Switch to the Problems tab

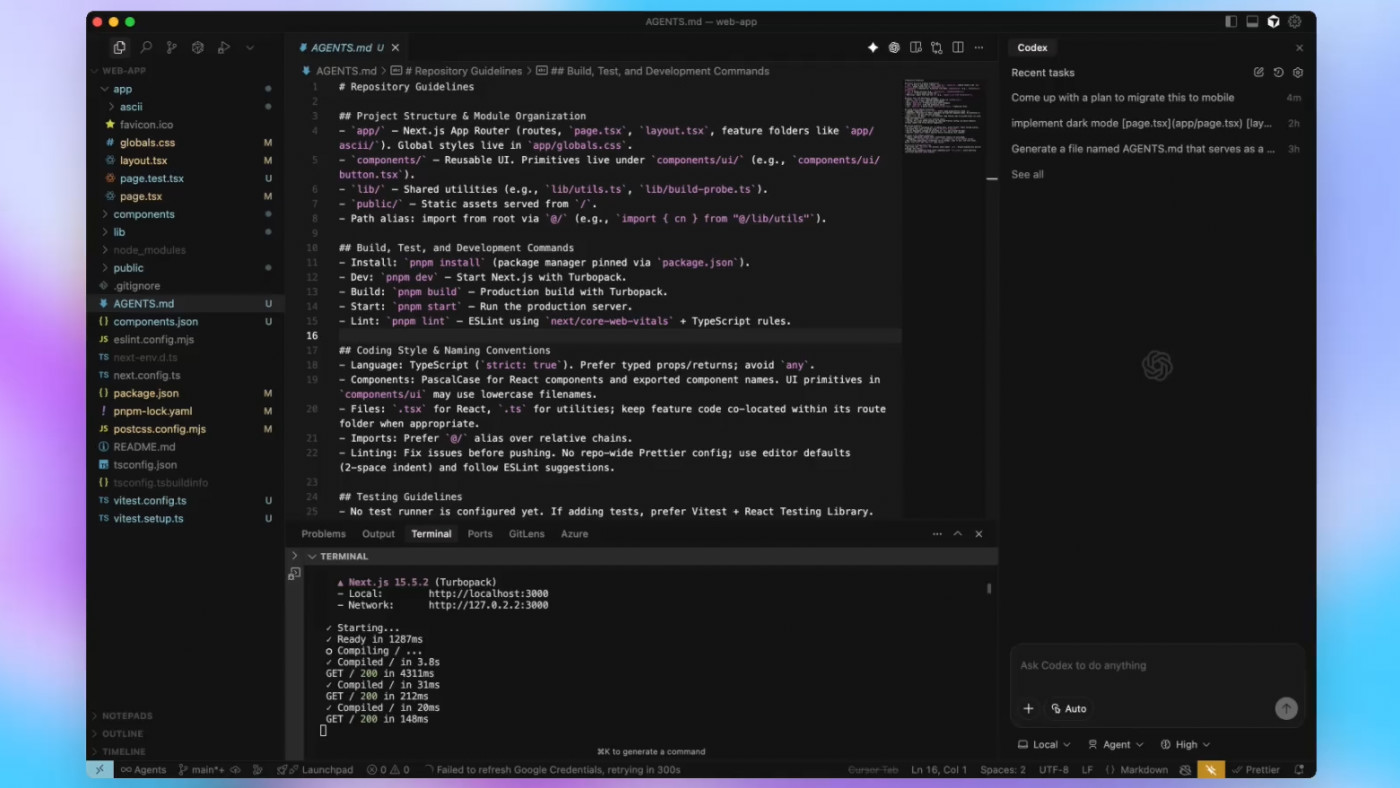pos(323,533)
